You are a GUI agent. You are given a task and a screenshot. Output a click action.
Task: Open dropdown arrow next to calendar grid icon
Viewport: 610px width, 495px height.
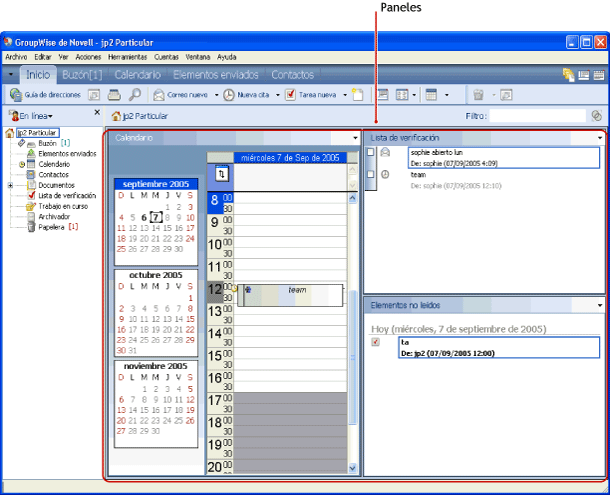coord(447,95)
